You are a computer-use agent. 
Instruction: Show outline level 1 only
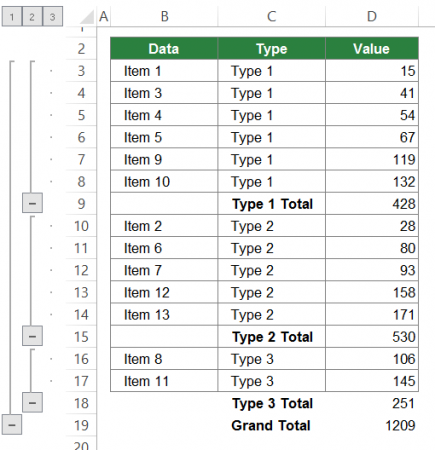pyautogui.click(x=12, y=16)
